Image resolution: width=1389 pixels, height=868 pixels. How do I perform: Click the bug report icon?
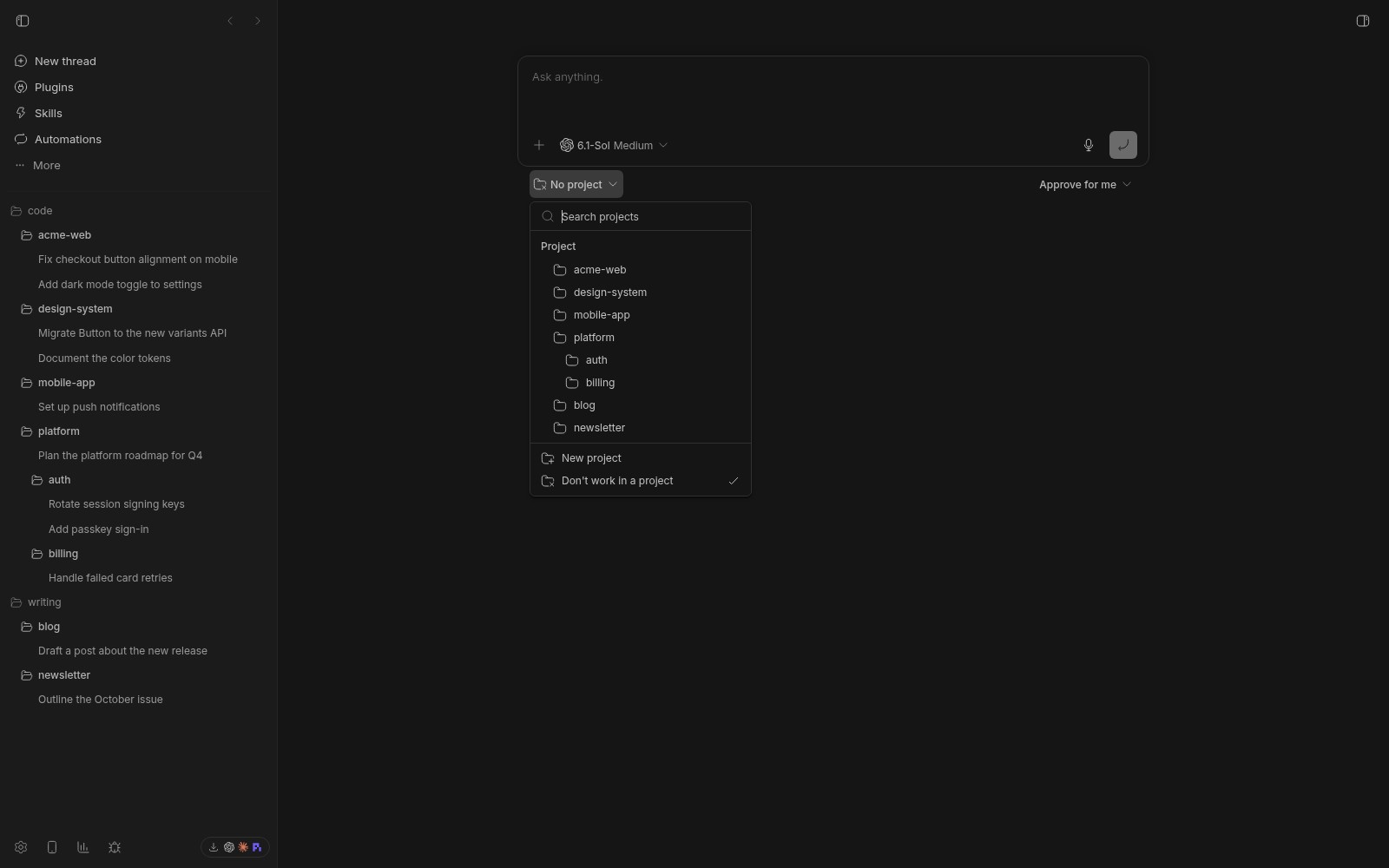point(115,847)
